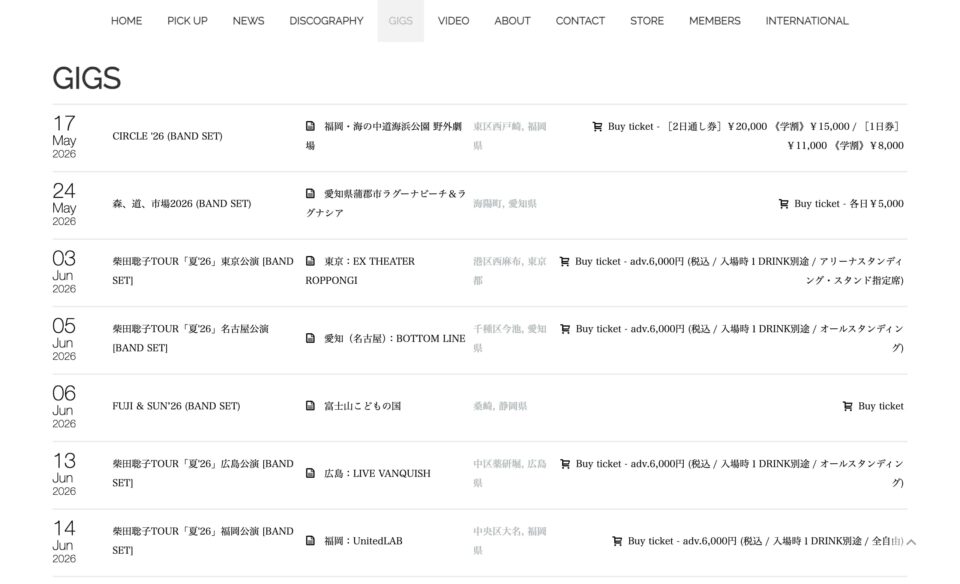Click venue 東京：EX THEATER ROPPONGI
960x584 pixels.
click(361, 271)
